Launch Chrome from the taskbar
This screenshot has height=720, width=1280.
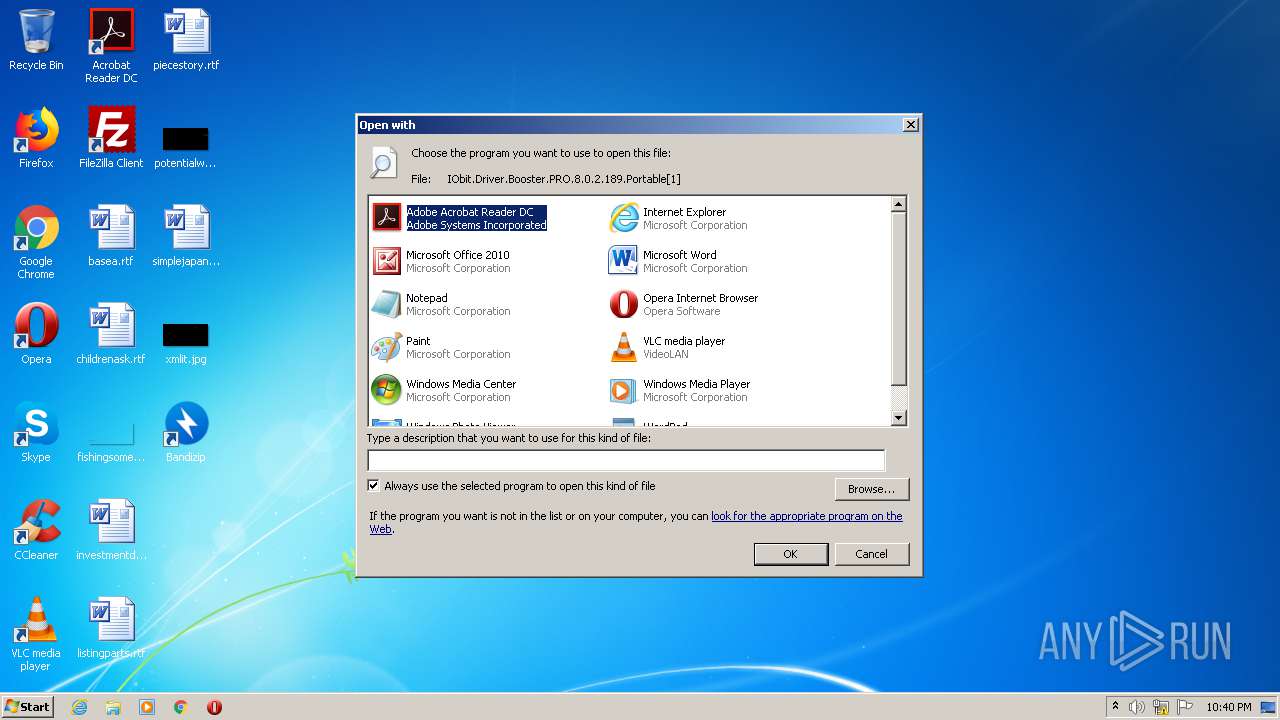click(x=181, y=707)
